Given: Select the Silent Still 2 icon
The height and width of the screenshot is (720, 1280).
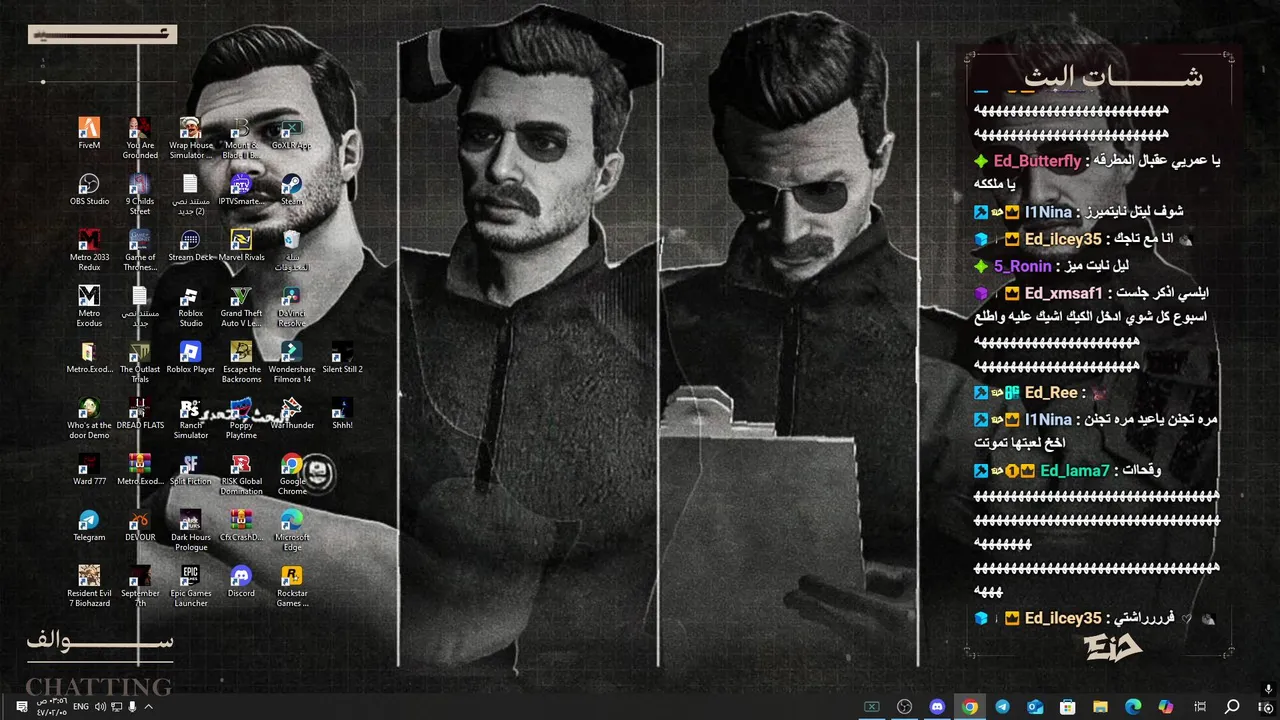Looking at the screenshot, I should (342, 358).
